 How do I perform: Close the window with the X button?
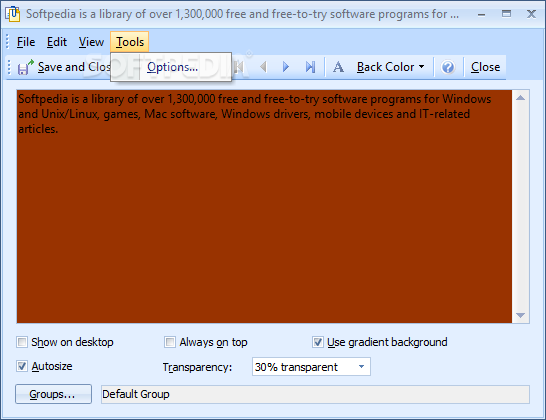coord(531,14)
